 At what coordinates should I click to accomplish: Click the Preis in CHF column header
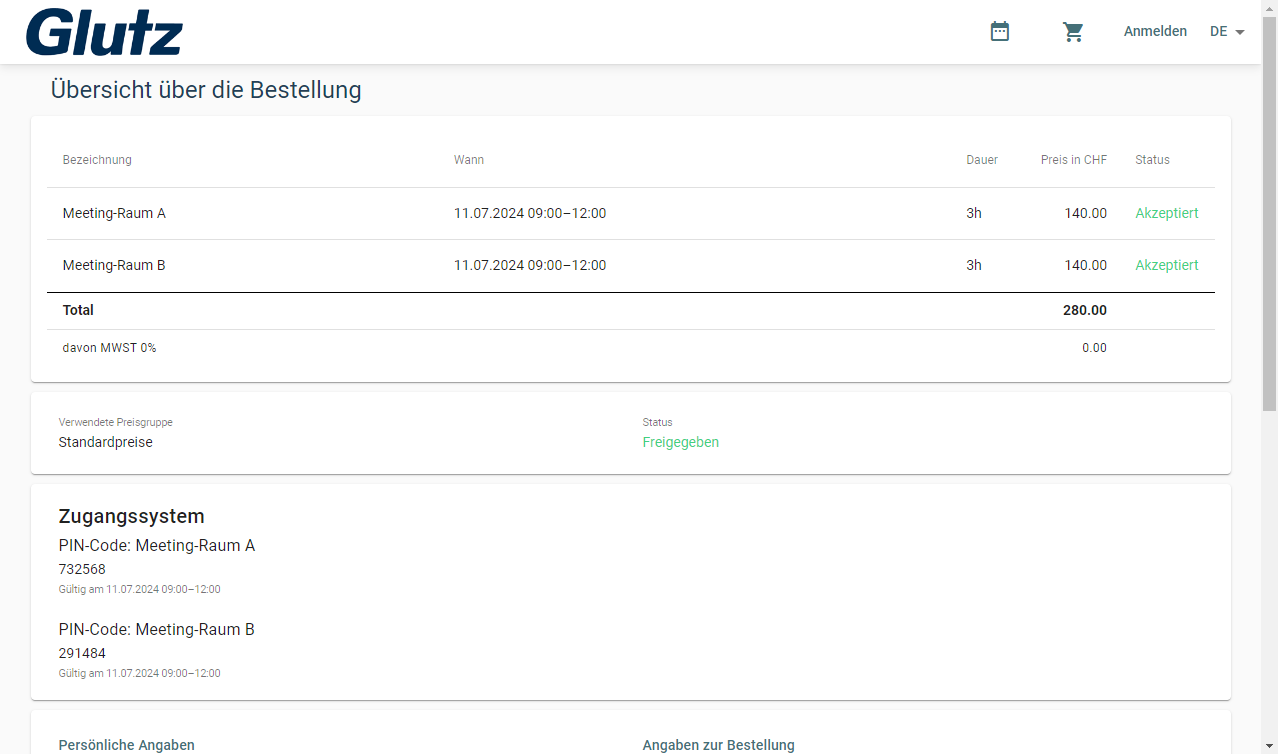pyautogui.click(x=1073, y=160)
